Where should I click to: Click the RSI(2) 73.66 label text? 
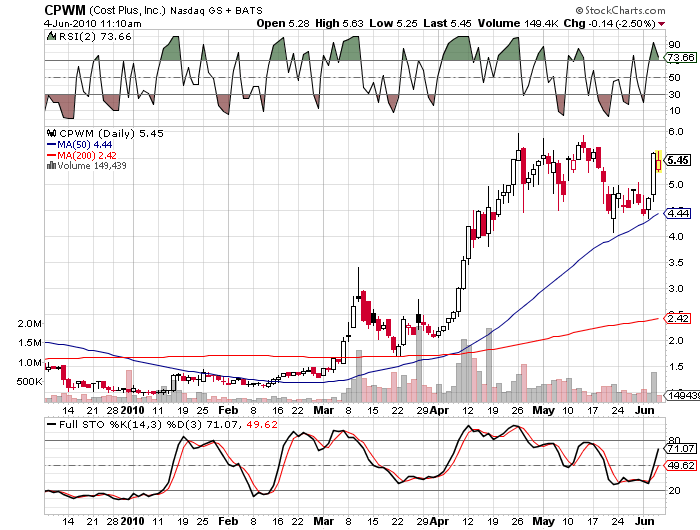(95, 36)
